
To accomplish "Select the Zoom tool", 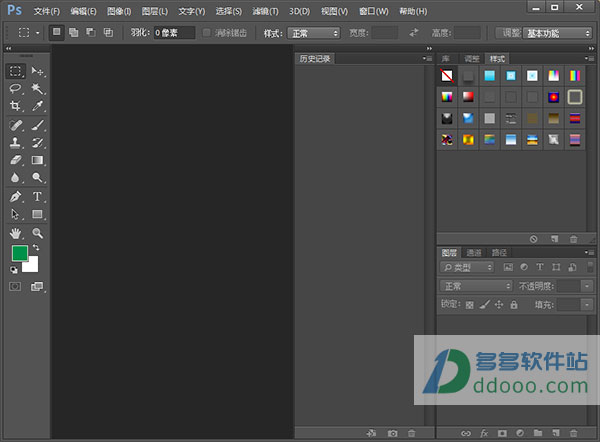I will click(x=38, y=233).
